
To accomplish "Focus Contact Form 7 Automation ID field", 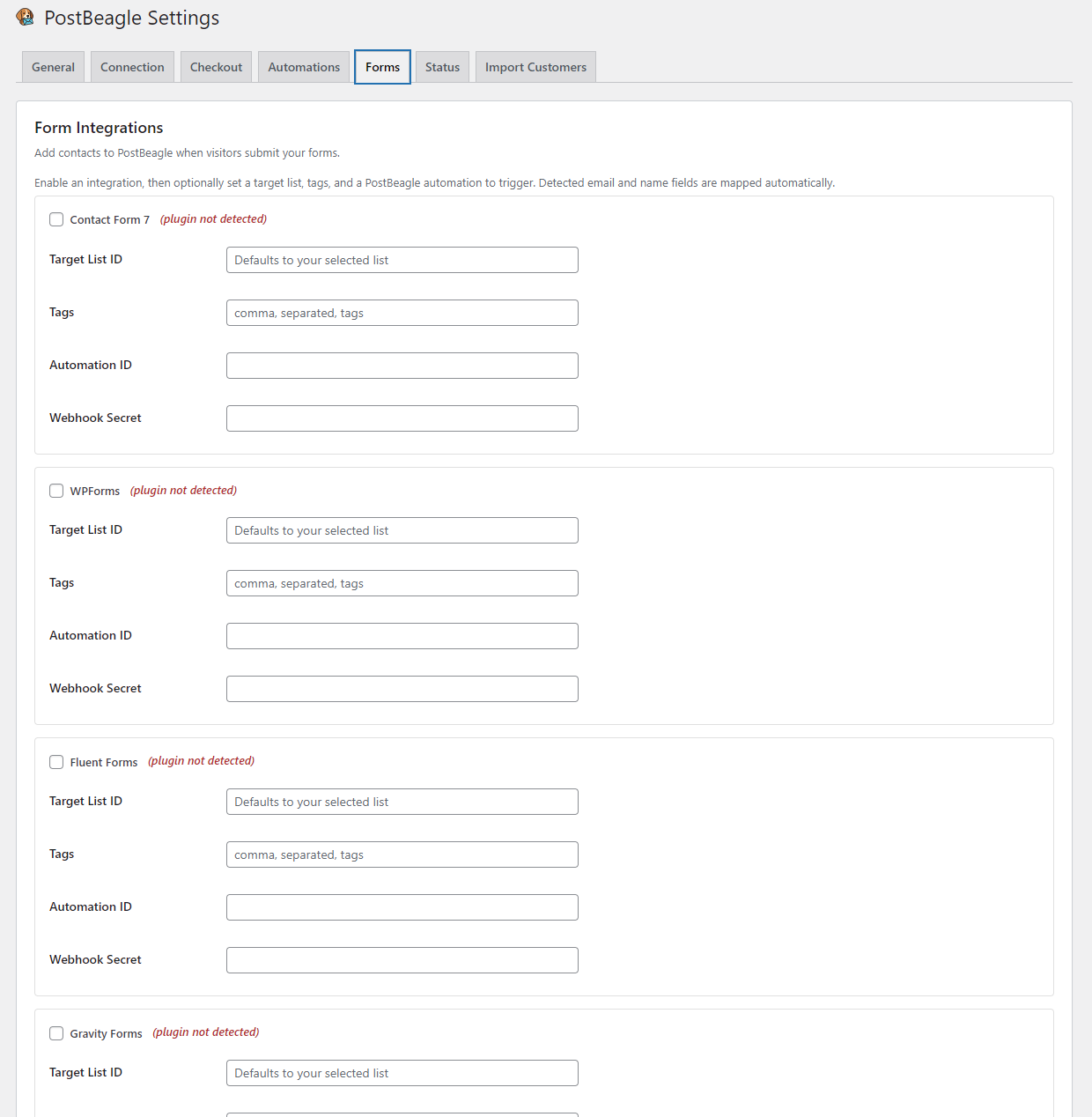I will [402, 366].
